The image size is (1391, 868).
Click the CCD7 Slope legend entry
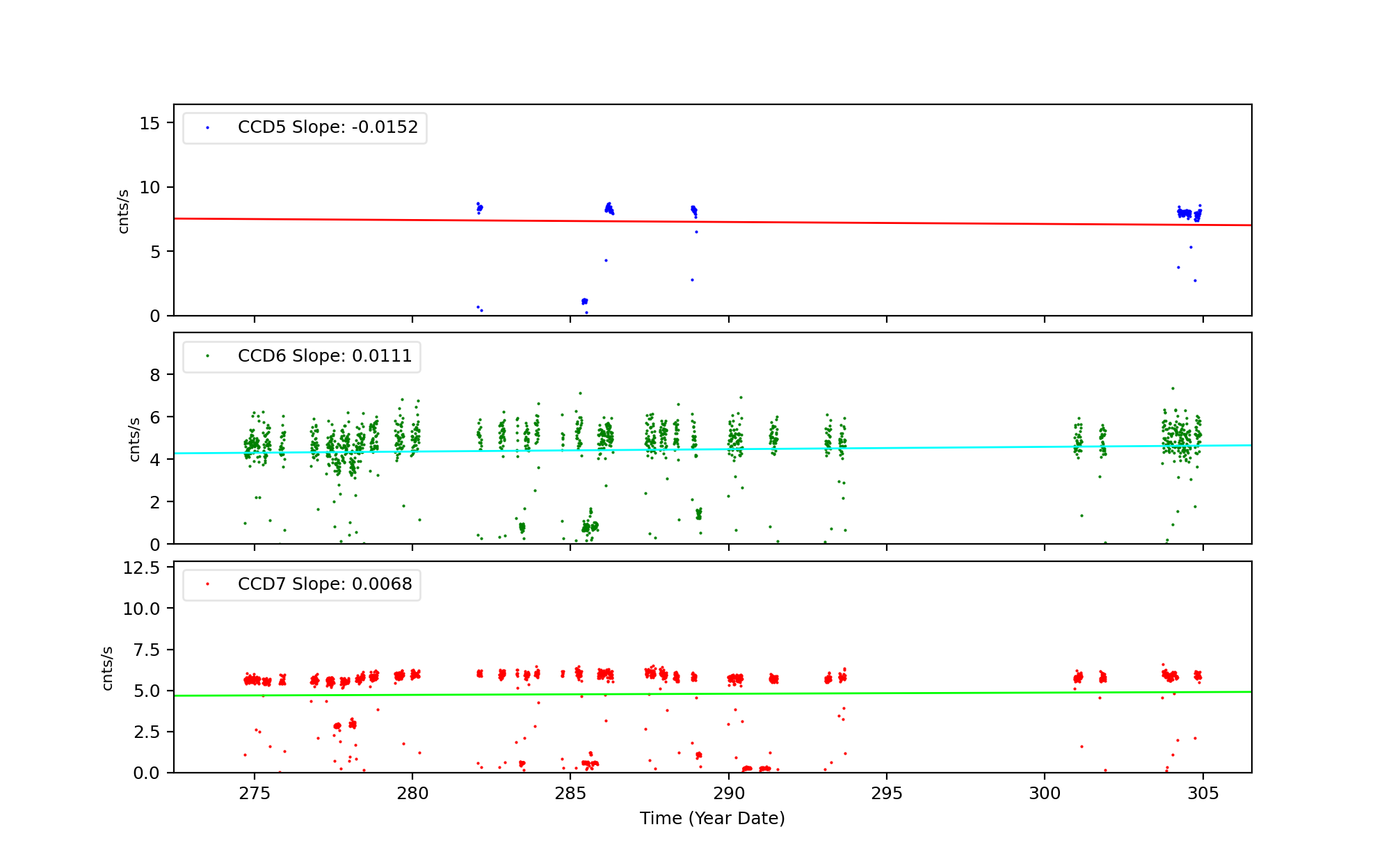(325, 584)
